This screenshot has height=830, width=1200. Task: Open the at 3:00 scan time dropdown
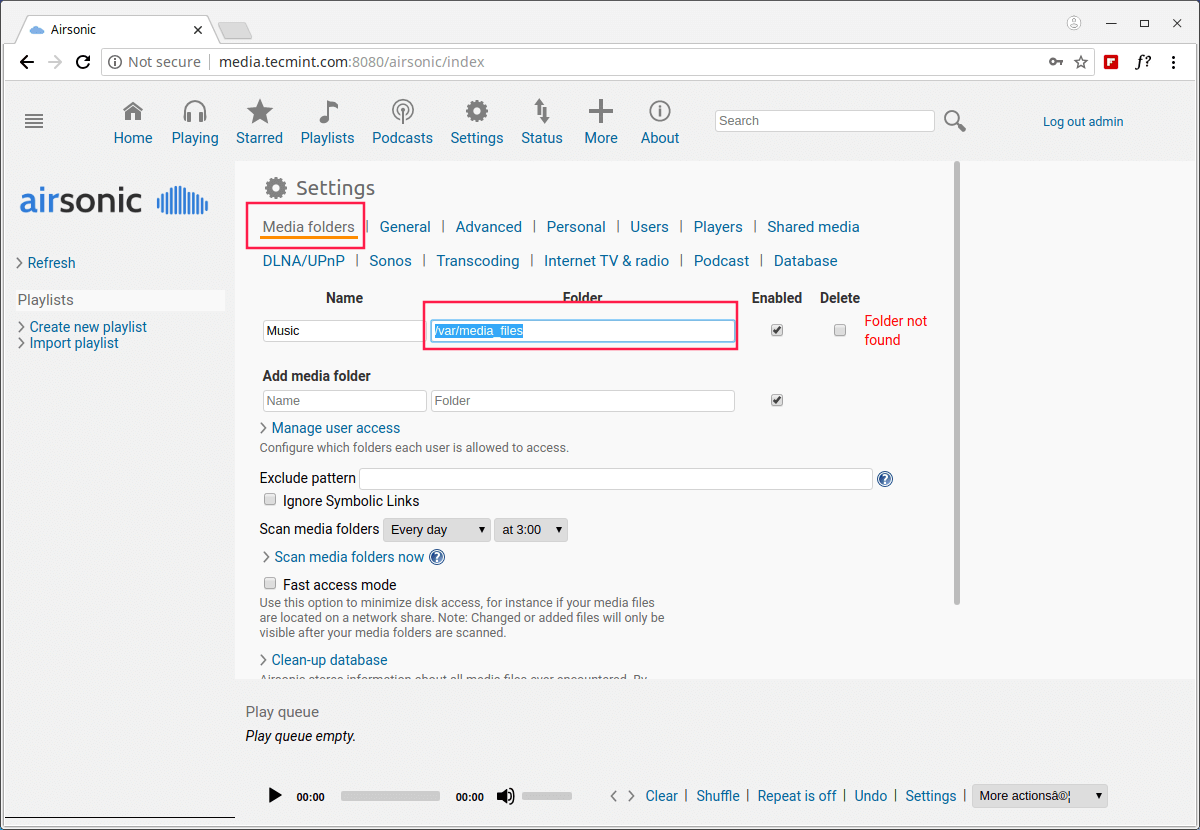(x=531, y=530)
